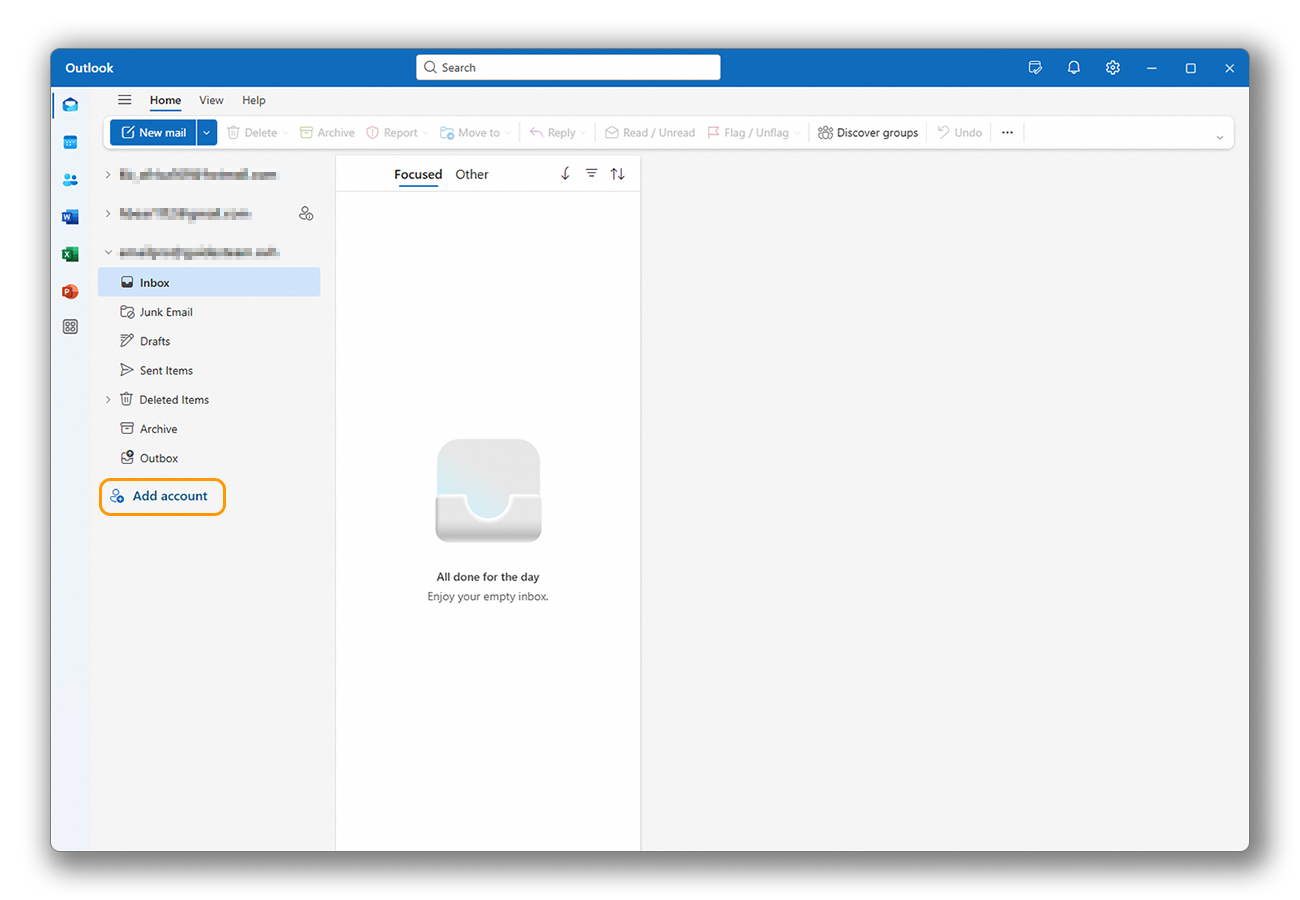Launch PowerPoint from the app sidebar
Screen dimensions: 1300x900
coord(70,291)
